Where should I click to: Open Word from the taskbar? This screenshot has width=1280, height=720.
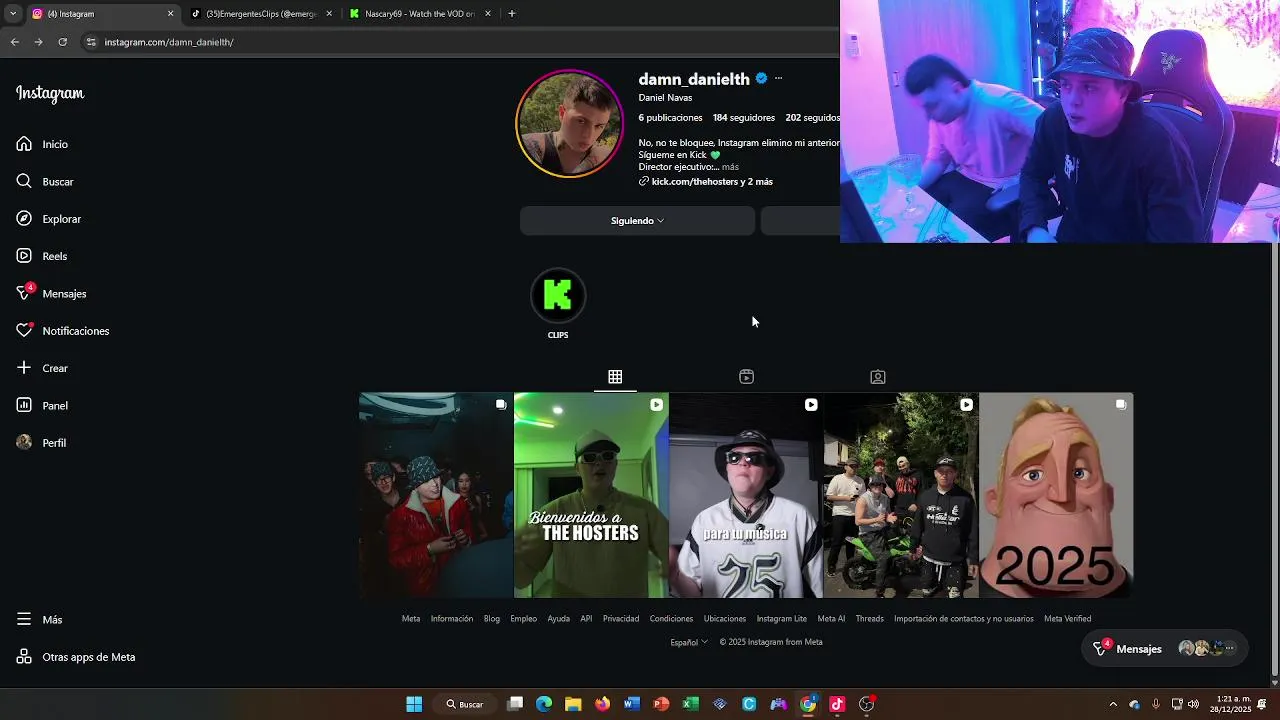tap(631, 704)
